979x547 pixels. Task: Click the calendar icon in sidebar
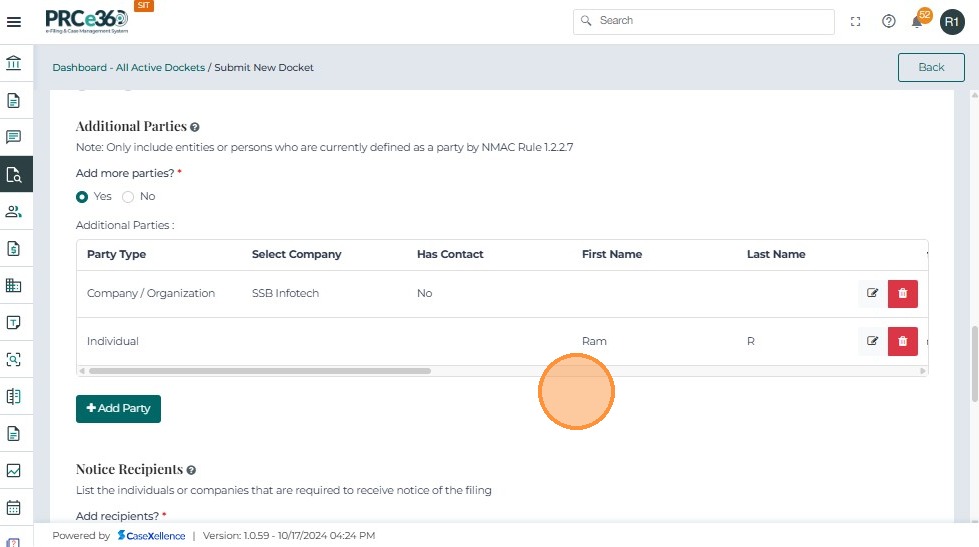coord(14,507)
